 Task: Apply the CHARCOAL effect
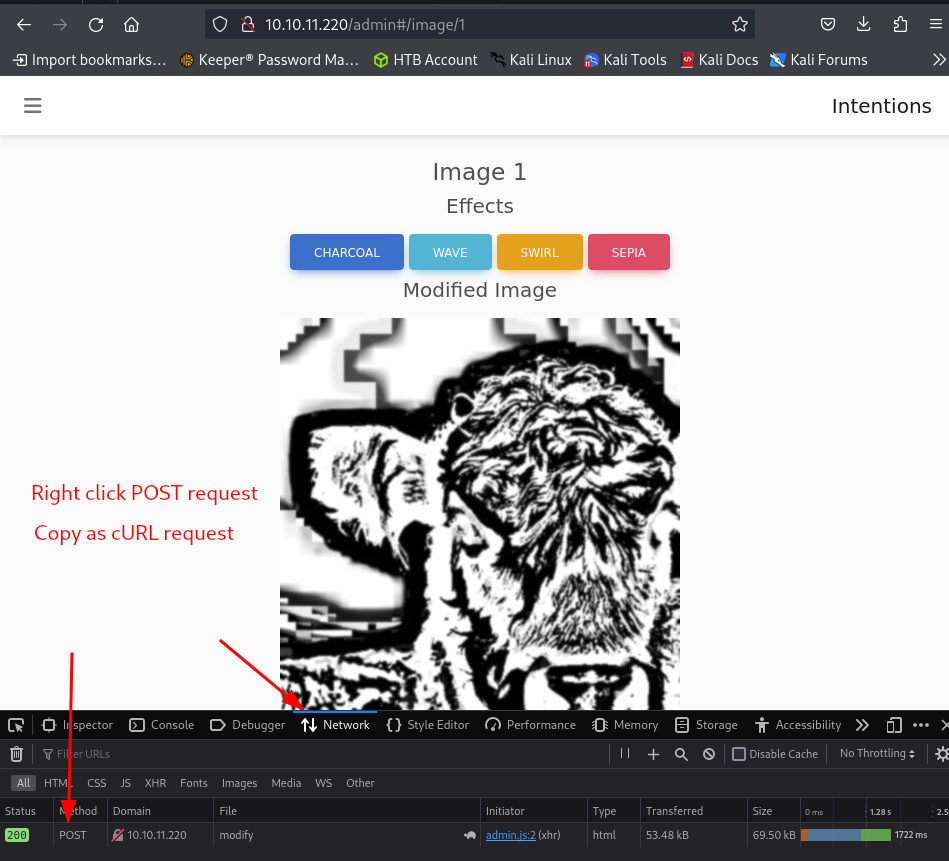347,252
